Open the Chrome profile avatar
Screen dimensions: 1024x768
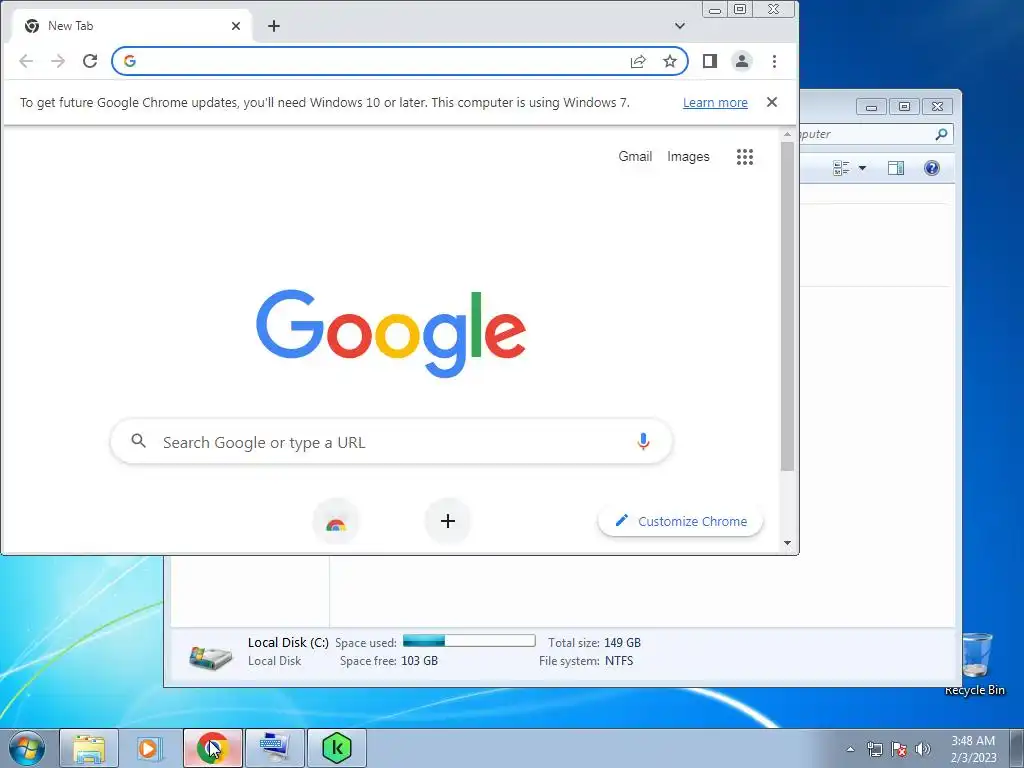coord(742,61)
